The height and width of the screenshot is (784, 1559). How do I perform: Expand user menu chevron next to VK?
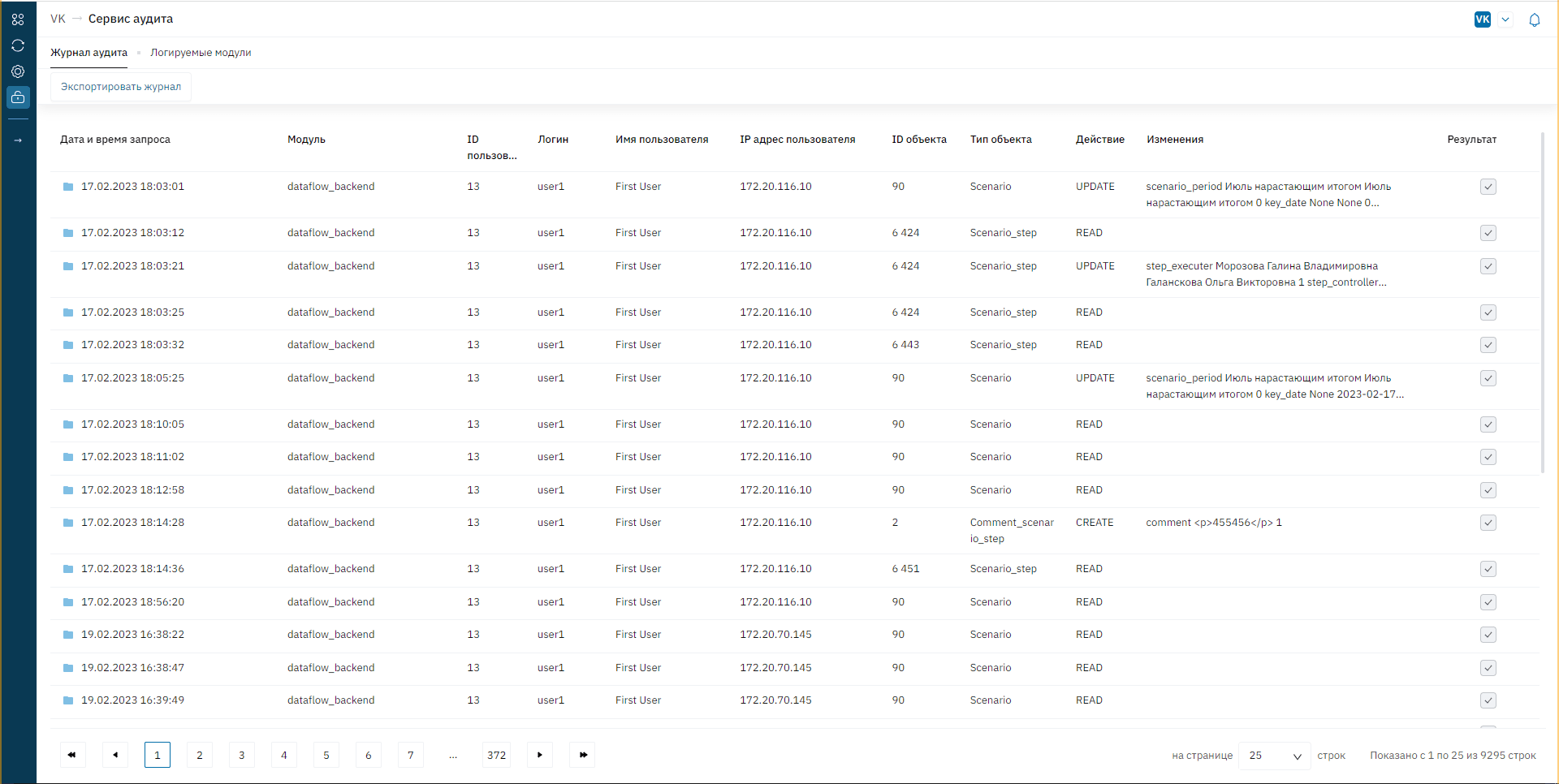click(x=1505, y=20)
